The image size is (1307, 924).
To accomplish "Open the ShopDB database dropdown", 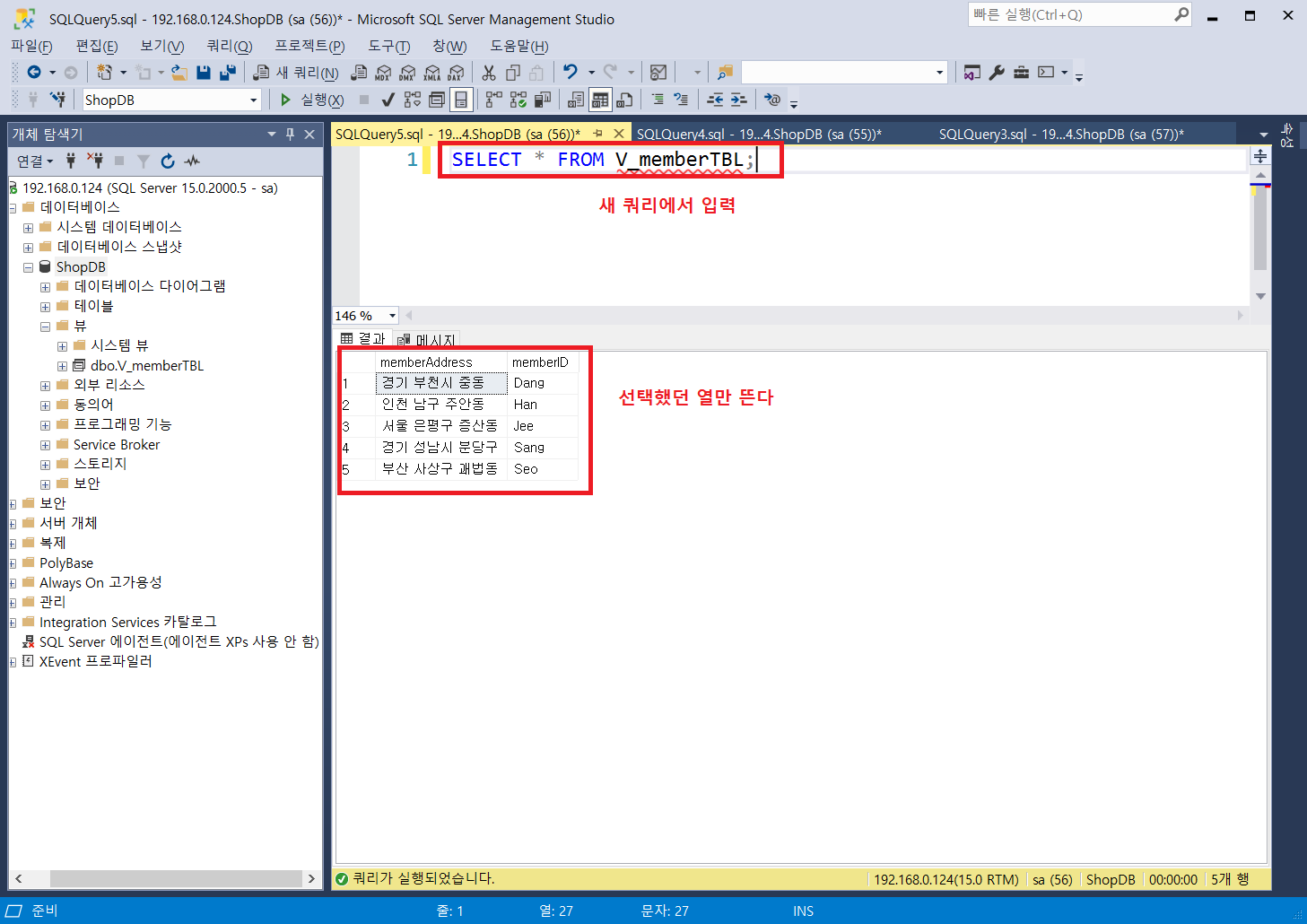I will (x=253, y=100).
